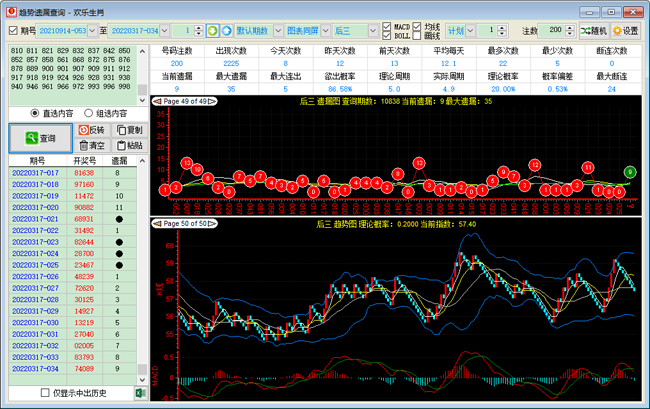The width and height of the screenshot is (650, 409).
Task: Open start period 20210914-053 dropdown
Action: 92,31
